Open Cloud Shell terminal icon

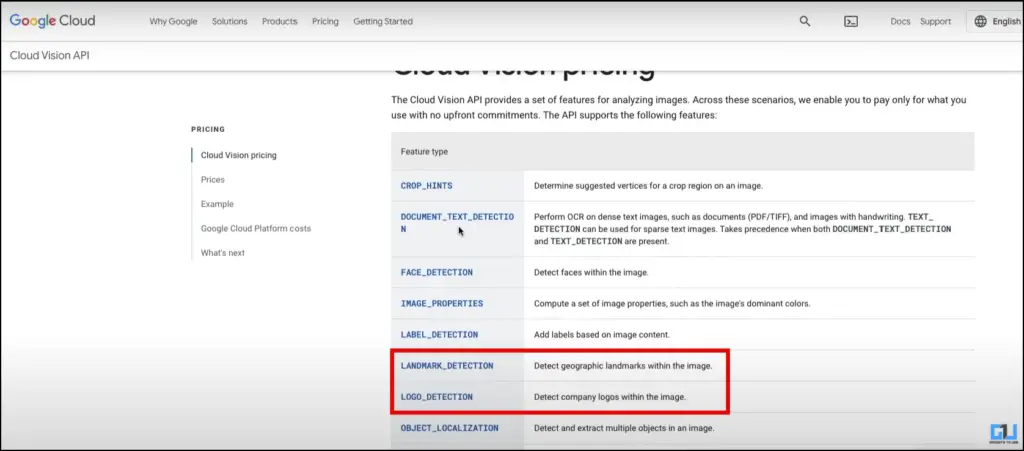click(x=850, y=21)
